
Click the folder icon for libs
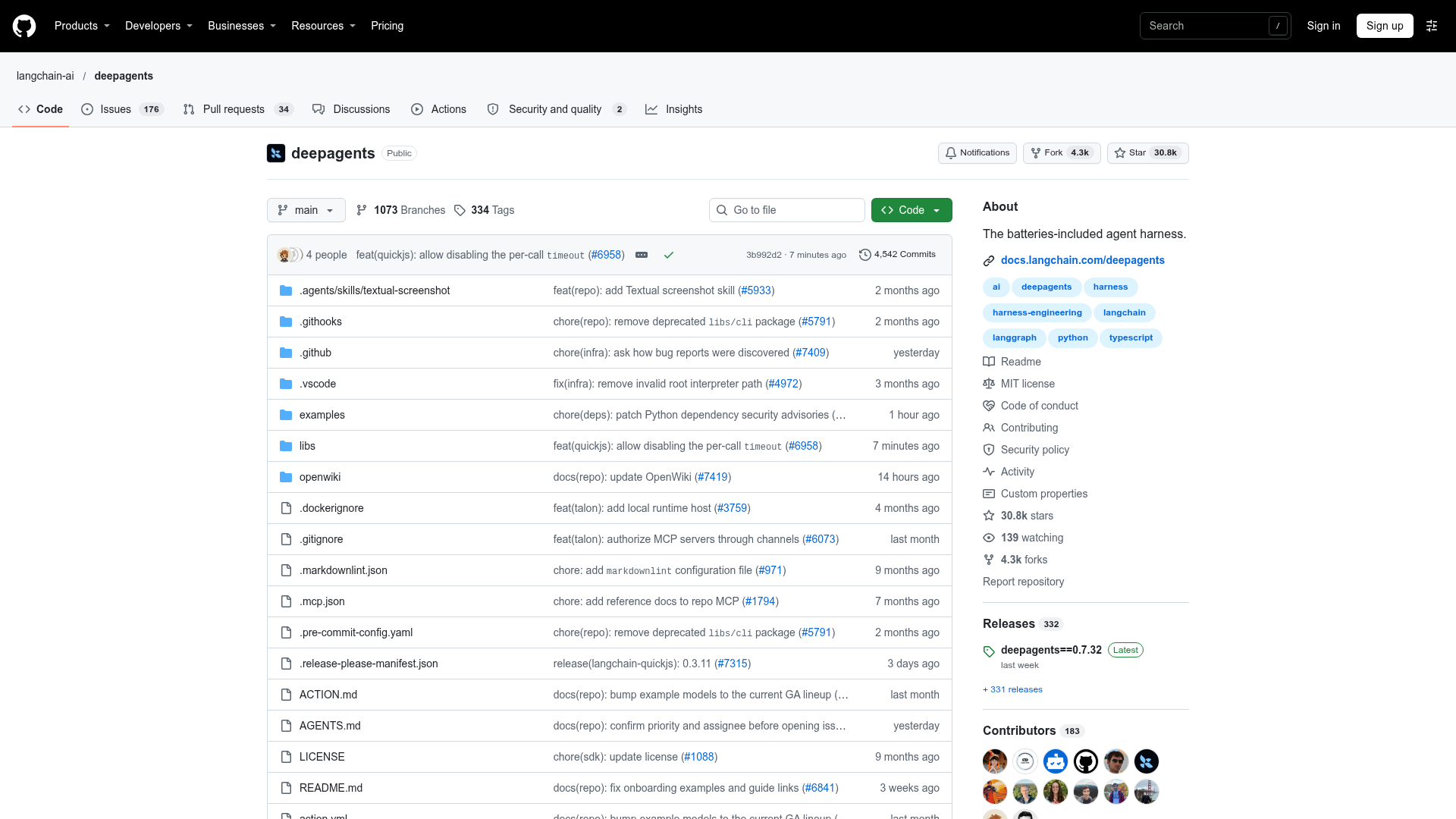point(286,446)
